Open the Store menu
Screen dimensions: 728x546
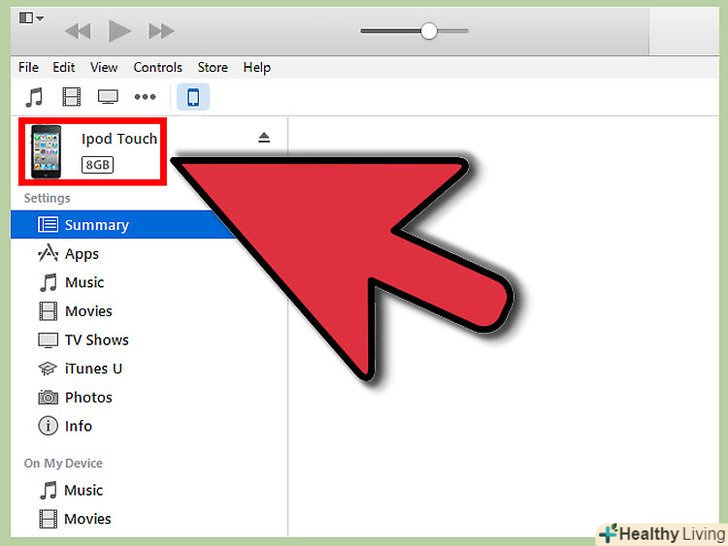pos(213,67)
